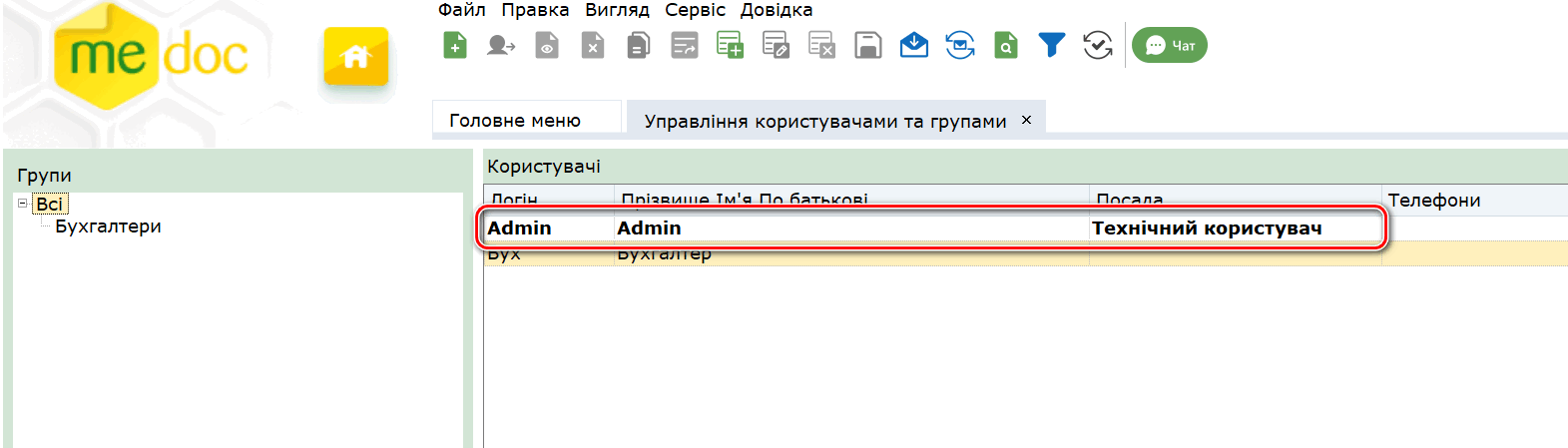Open the Чат button

1170,46
